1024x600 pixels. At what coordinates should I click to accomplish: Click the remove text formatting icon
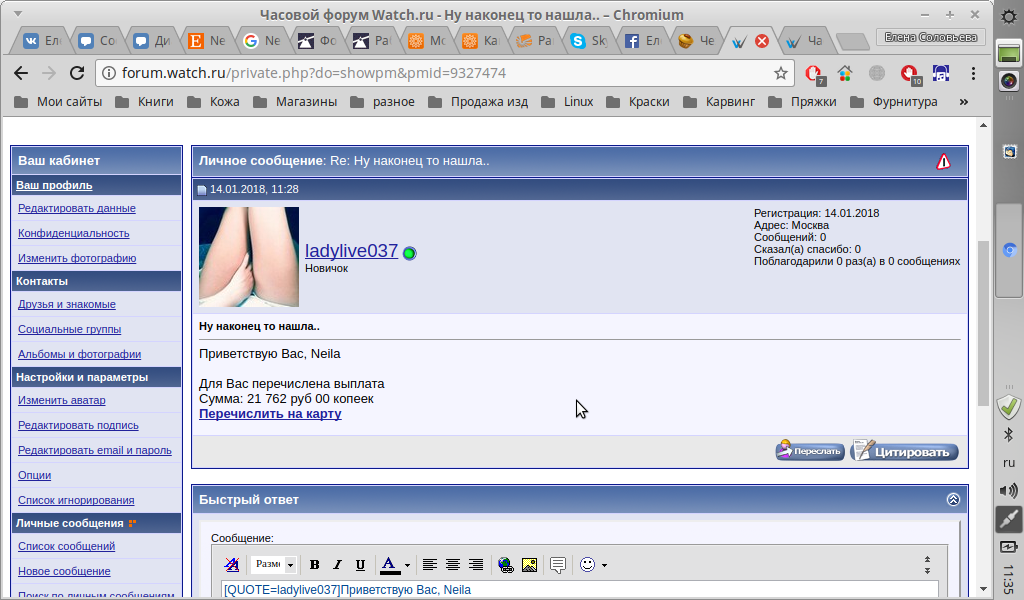[x=232, y=565]
